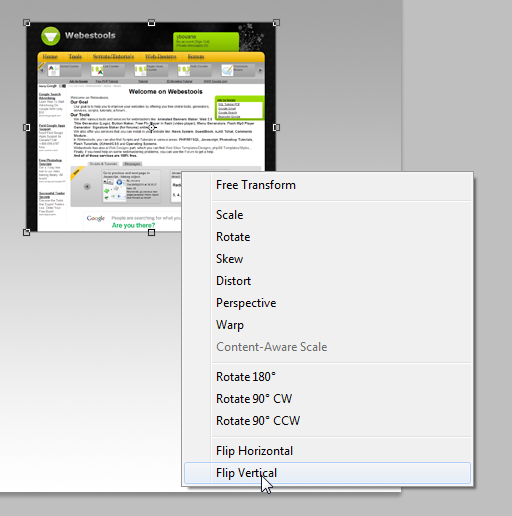Choose Warp in the menu

(x=327, y=325)
